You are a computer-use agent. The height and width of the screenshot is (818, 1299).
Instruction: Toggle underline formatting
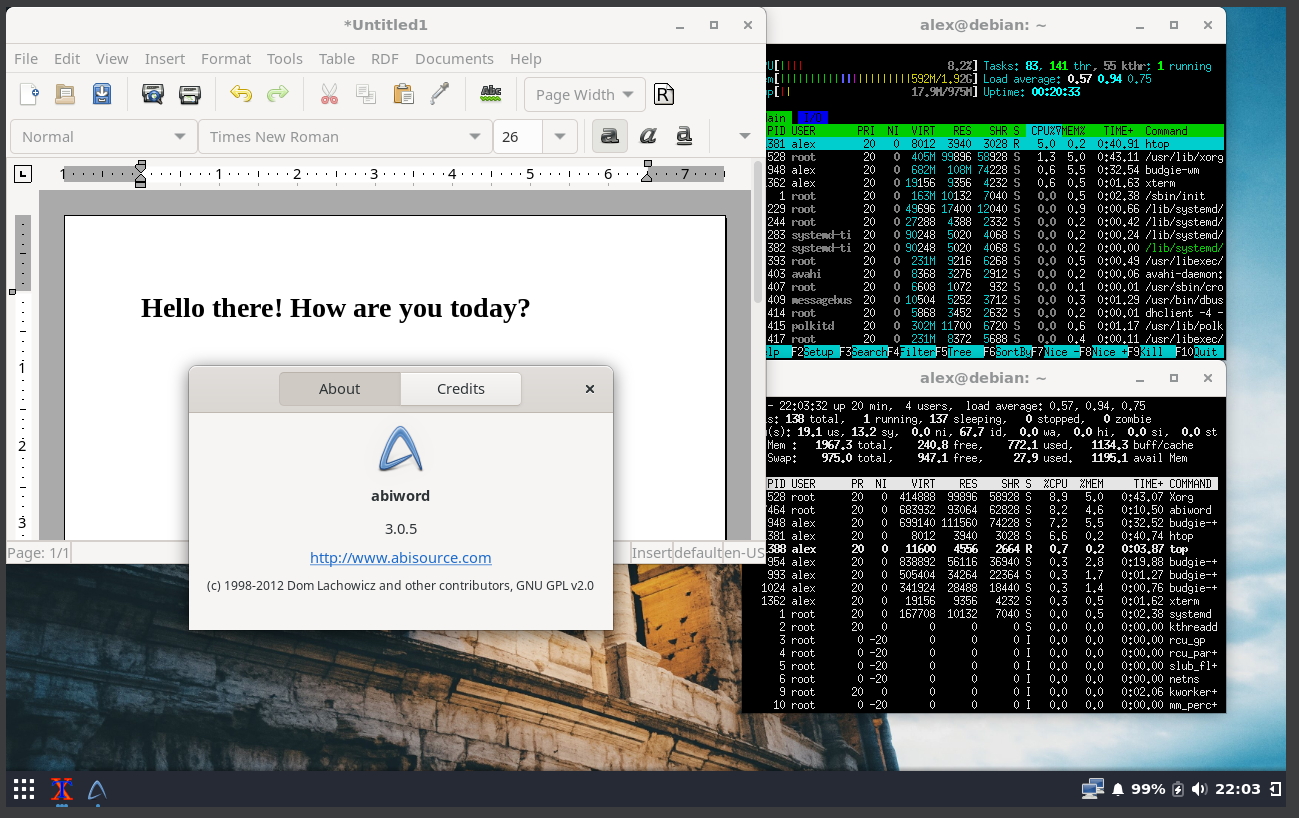[684, 136]
